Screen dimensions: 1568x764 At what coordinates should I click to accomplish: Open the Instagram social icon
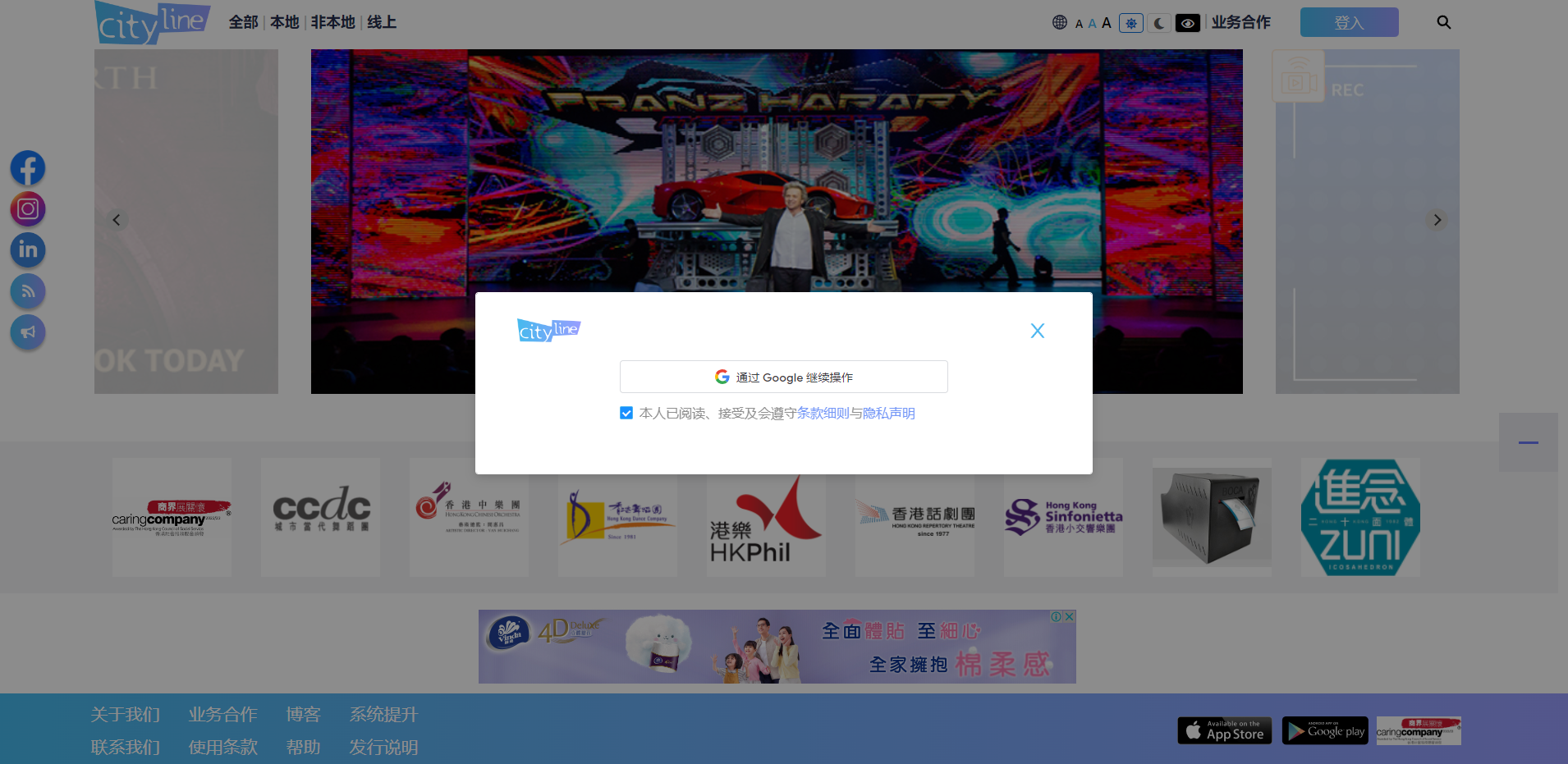28,209
